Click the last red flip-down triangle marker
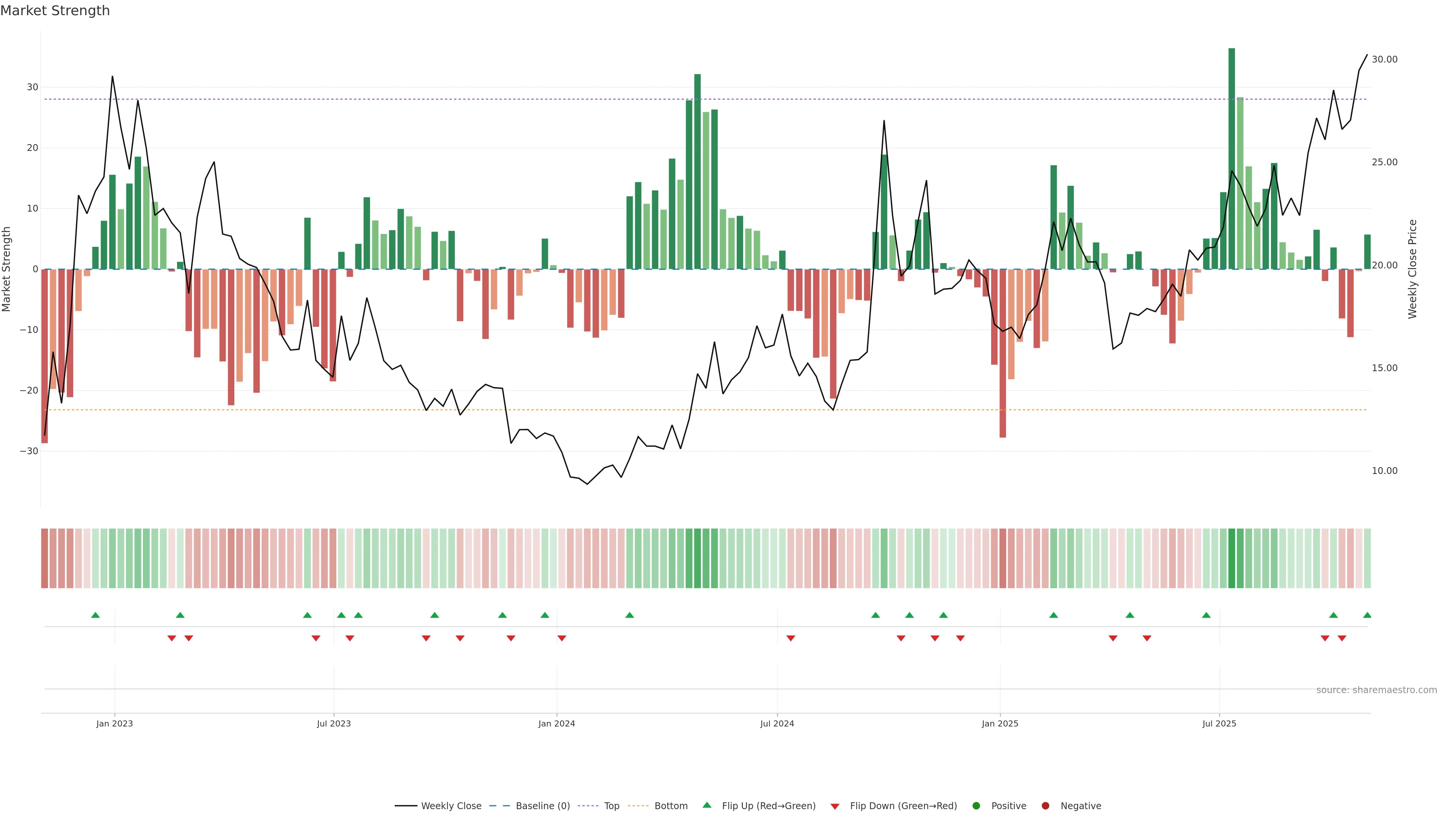The width and height of the screenshot is (1456, 819). click(x=1342, y=638)
